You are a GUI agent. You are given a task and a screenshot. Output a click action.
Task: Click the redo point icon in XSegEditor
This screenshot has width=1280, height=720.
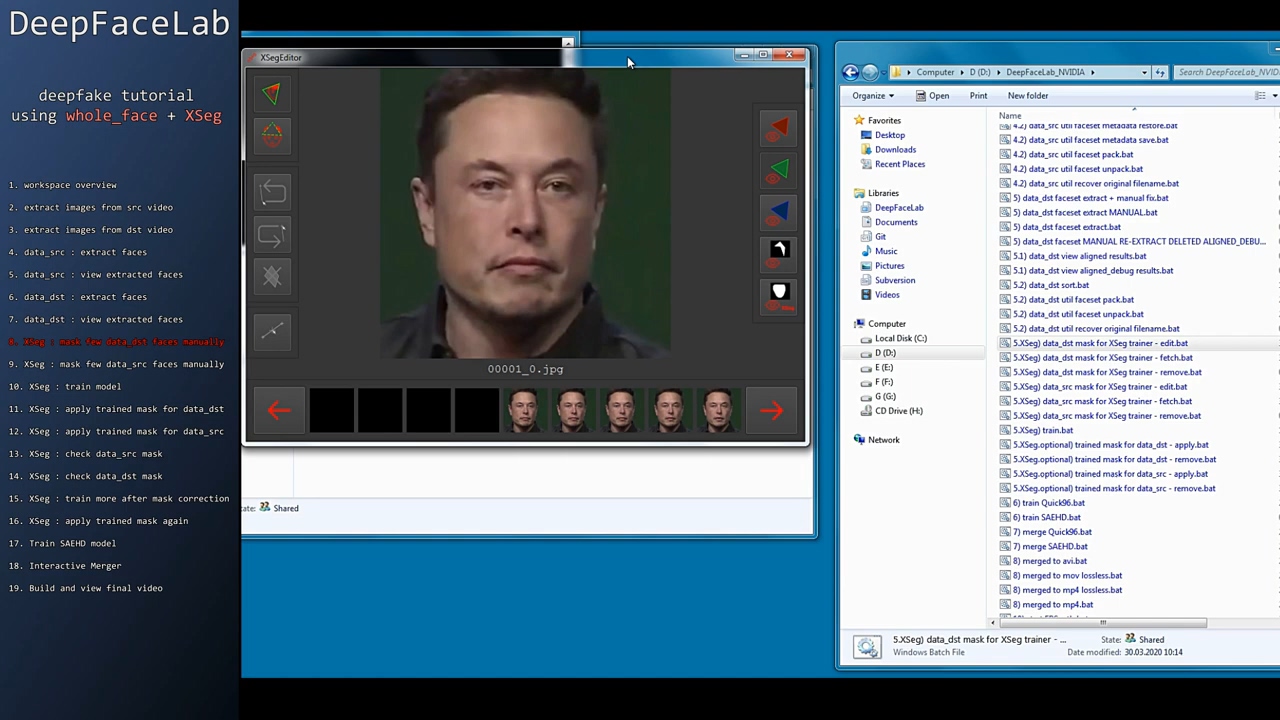[272, 235]
